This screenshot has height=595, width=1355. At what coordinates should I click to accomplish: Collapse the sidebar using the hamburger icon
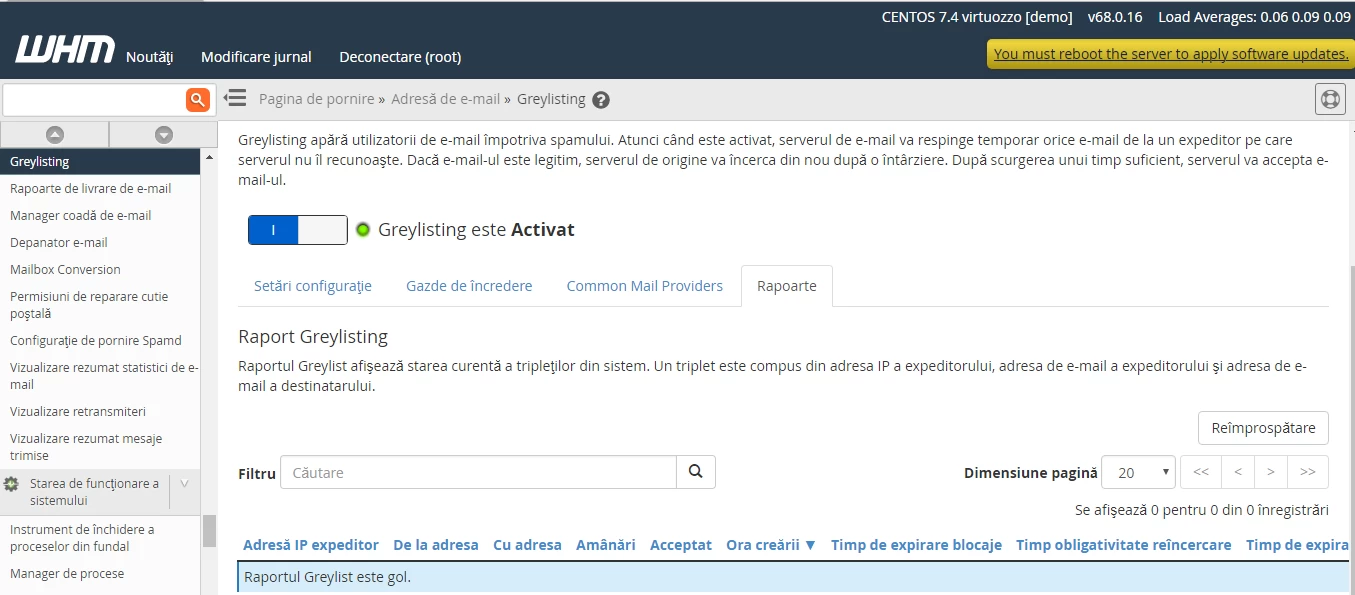click(234, 98)
